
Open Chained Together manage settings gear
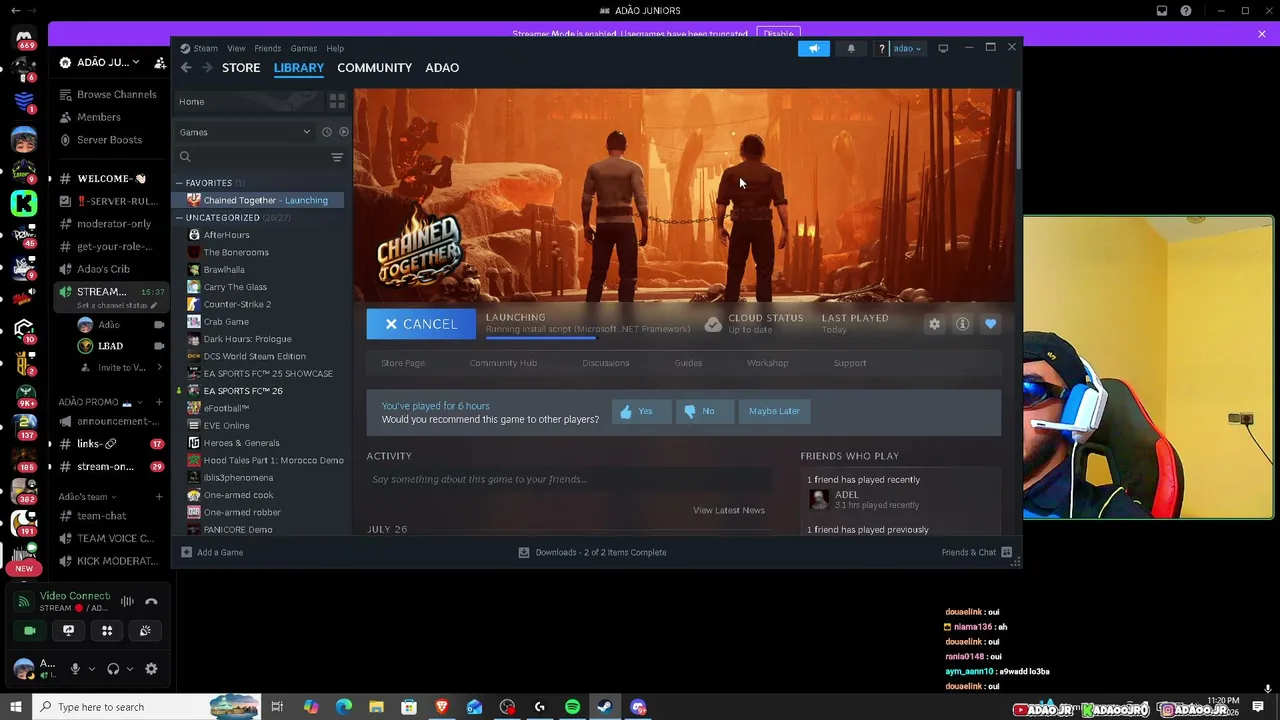point(934,324)
